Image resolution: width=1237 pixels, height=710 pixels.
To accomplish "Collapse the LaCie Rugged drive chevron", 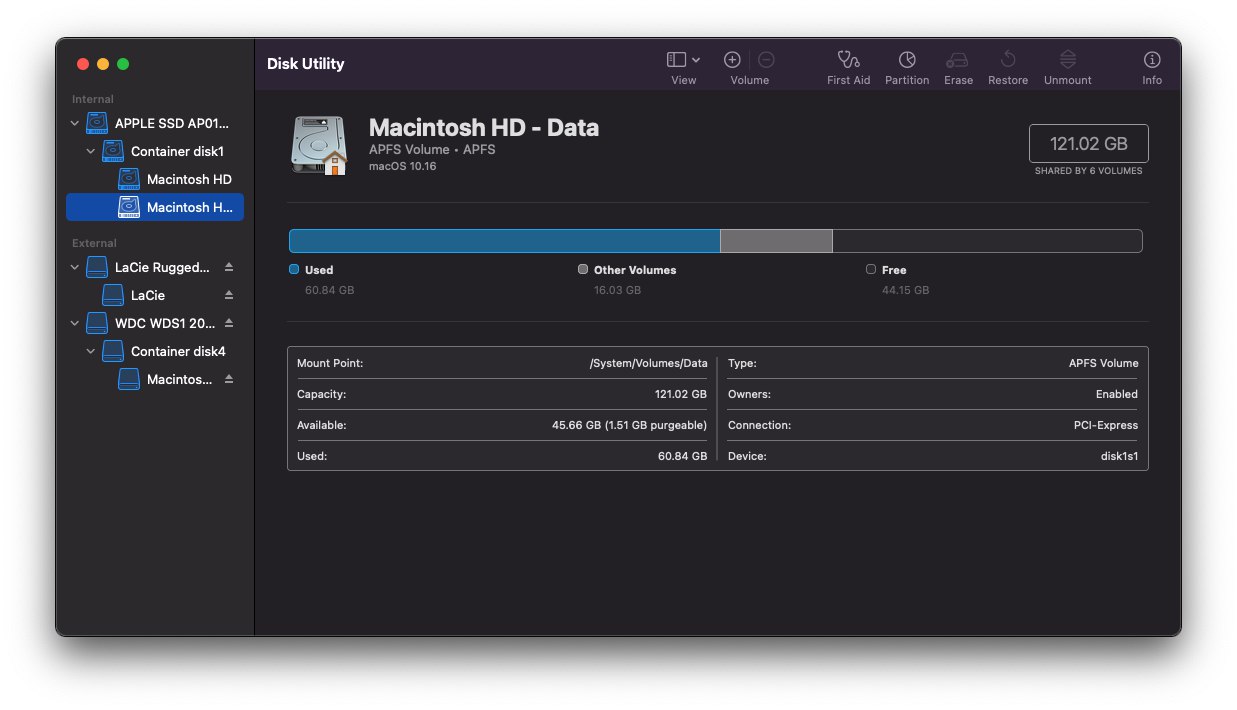I will 75,268.
